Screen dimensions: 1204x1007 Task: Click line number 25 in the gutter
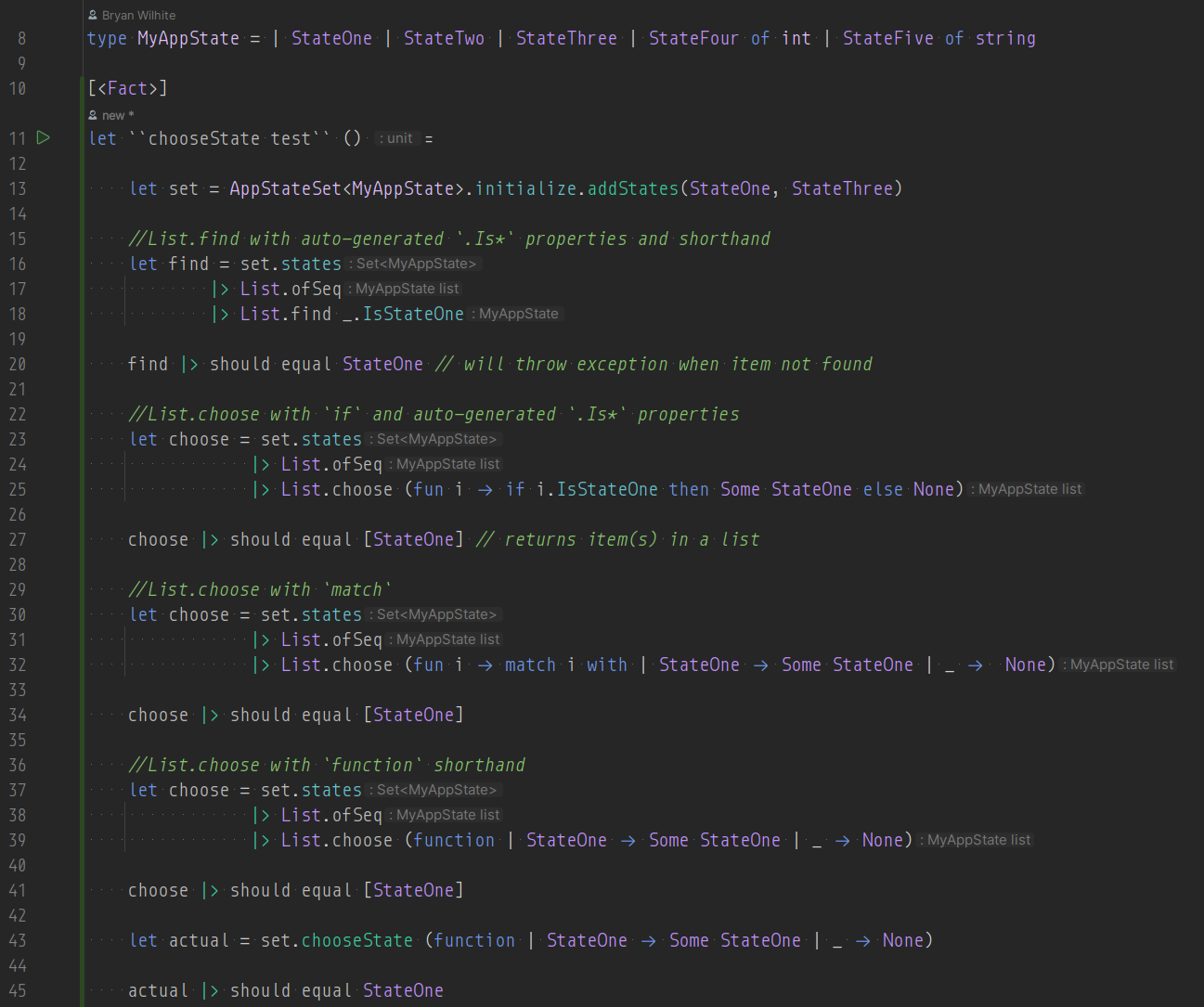point(18,489)
